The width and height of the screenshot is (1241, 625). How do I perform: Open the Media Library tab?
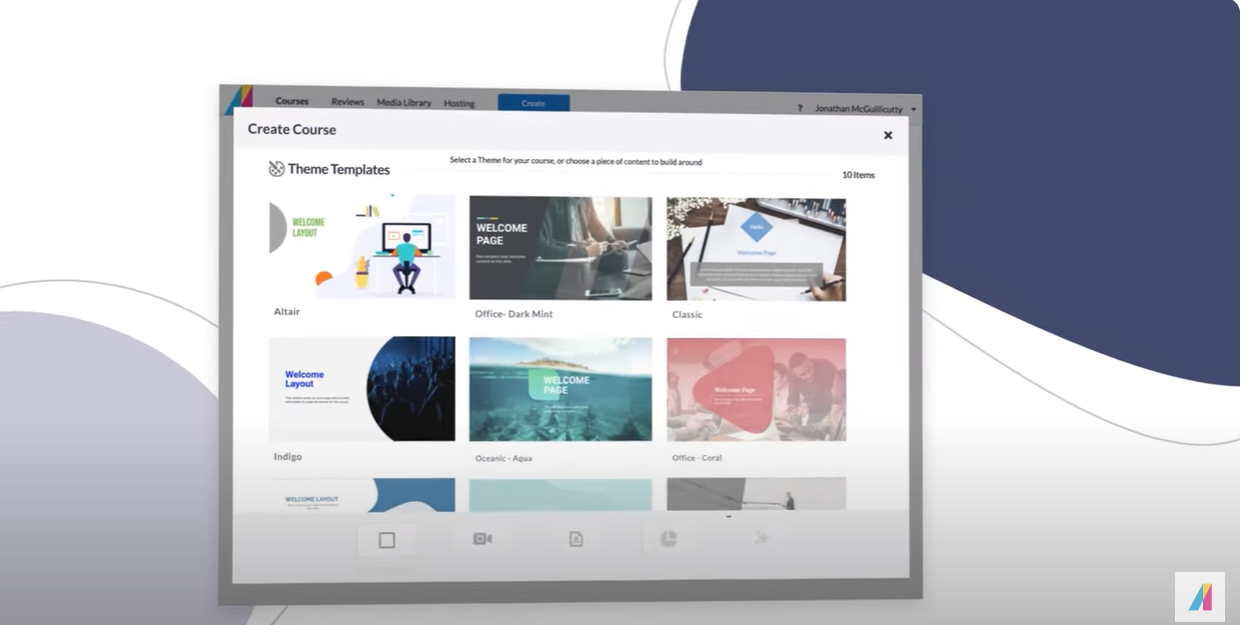(404, 103)
